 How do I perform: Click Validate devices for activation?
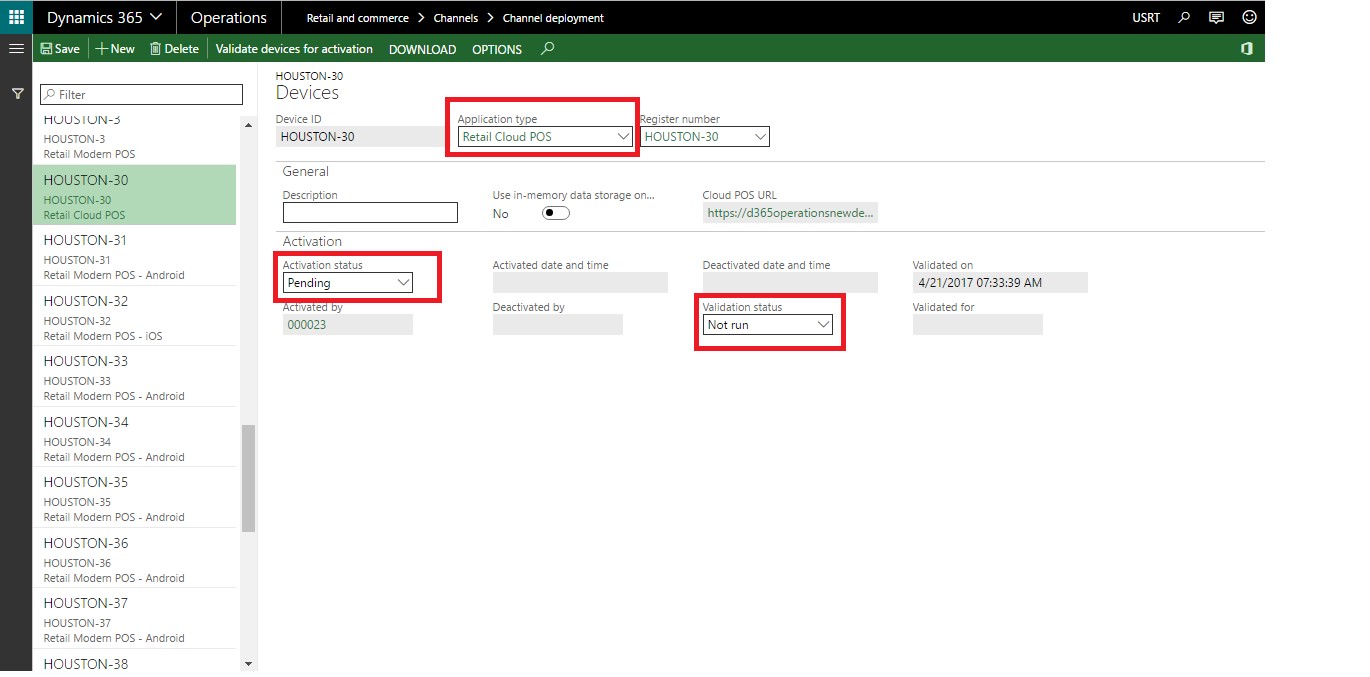pyautogui.click(x=294, y=48)
